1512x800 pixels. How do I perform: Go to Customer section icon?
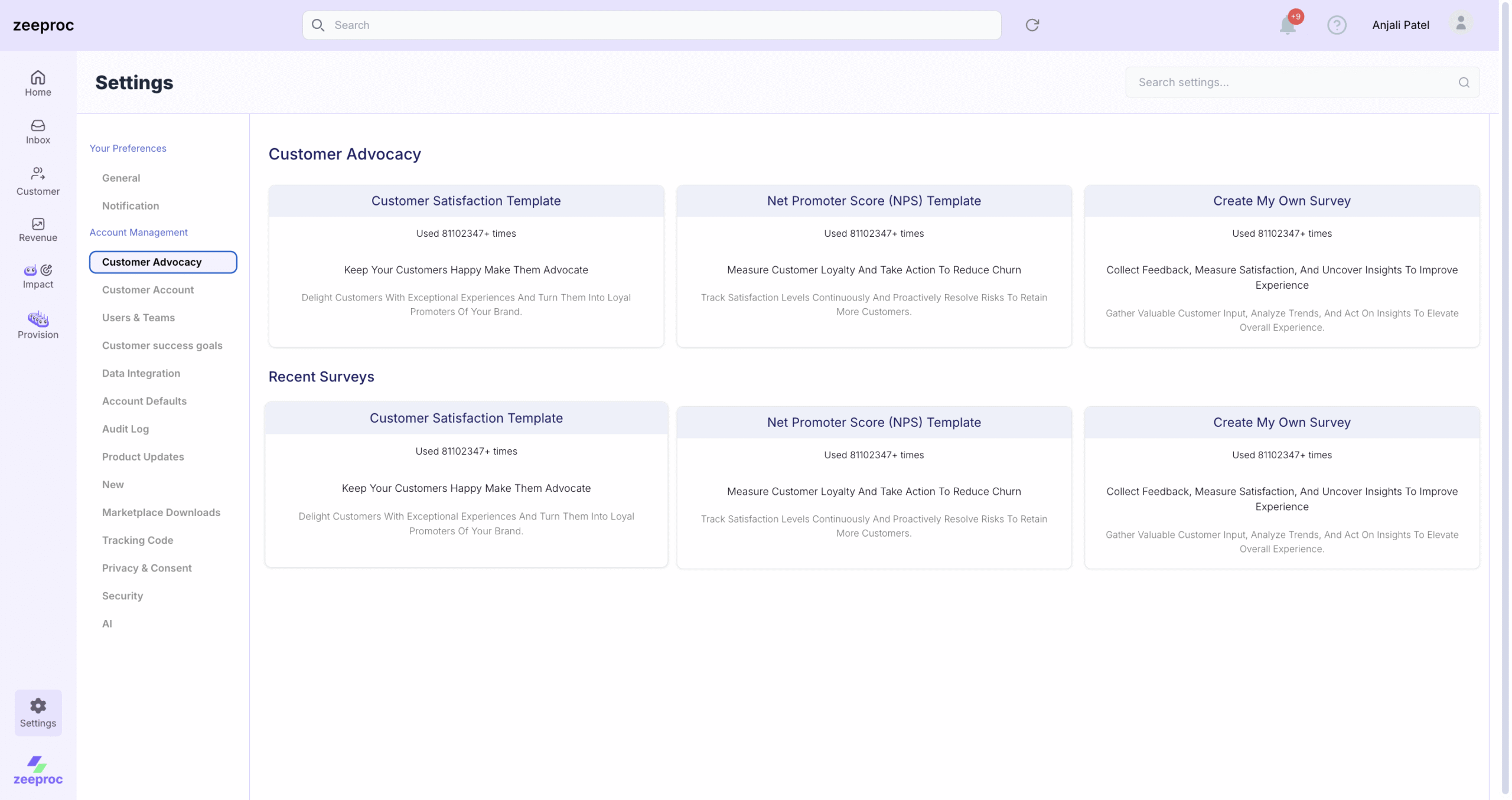click(x=38, y=174)
